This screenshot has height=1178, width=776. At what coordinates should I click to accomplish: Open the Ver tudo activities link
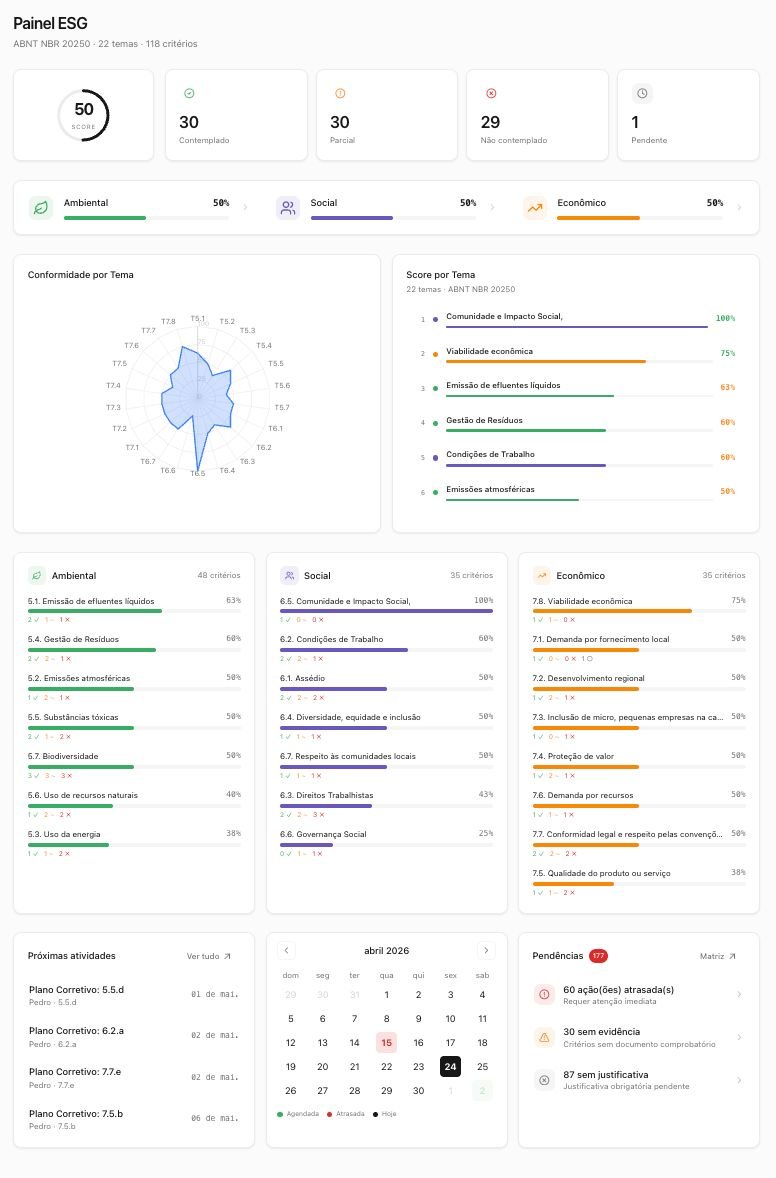[x=209, y=956]
